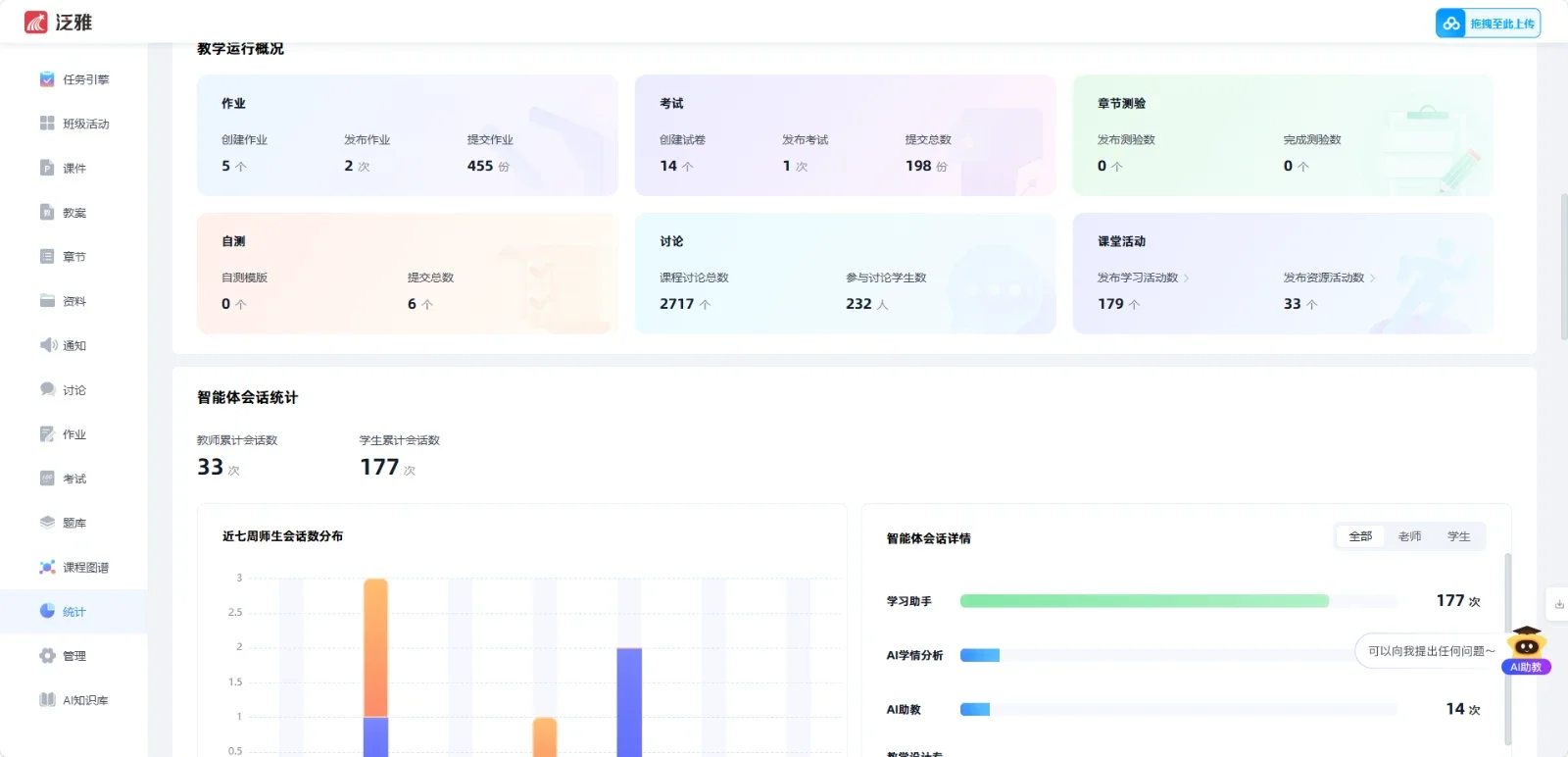Open 发布资源活动数 detail arrow
Image resolution: width=1568 pixels, height=757 pixels.
[1372, 278]
